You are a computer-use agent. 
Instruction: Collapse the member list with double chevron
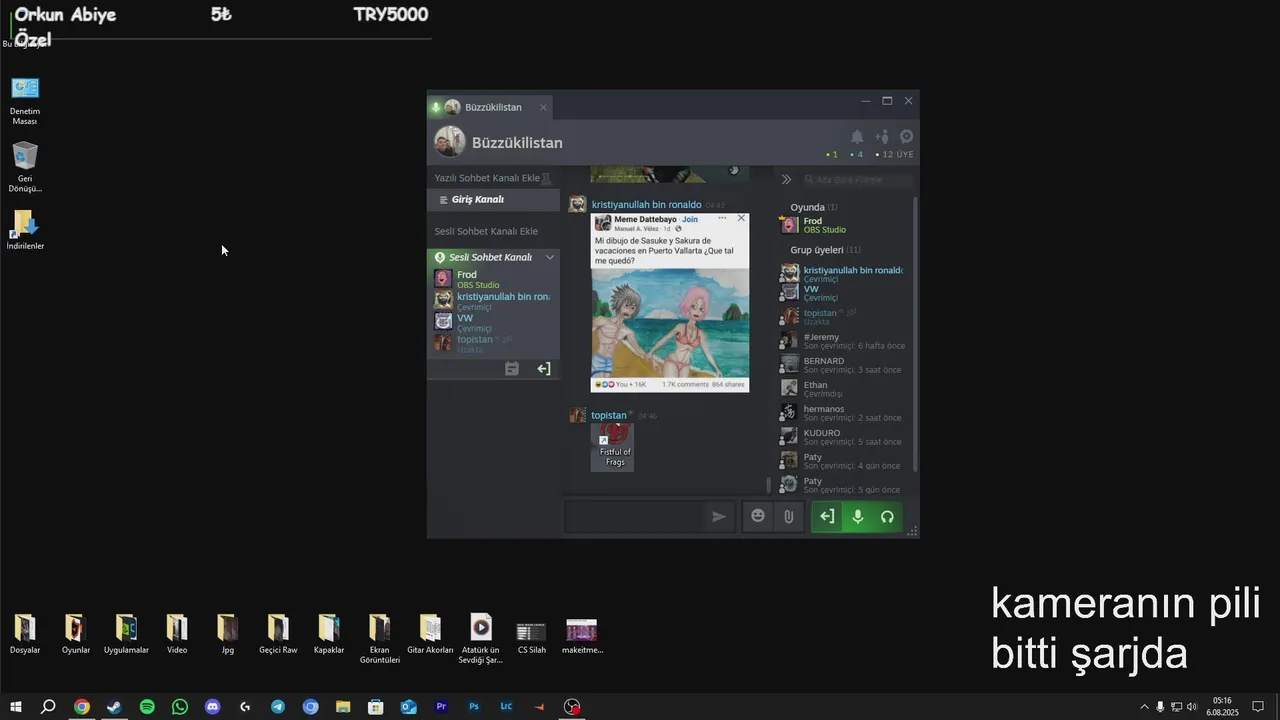coord(786,180)
